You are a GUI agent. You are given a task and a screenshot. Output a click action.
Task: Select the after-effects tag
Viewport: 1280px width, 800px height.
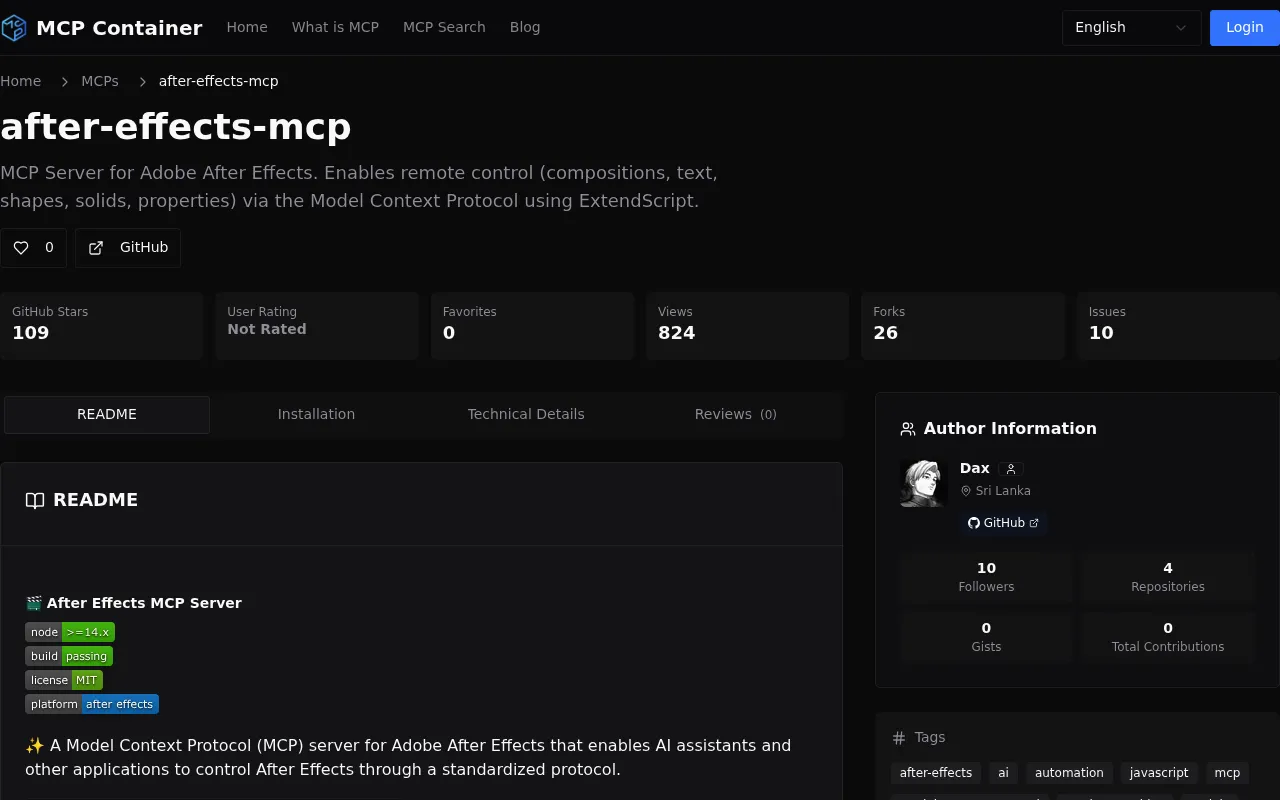pos(936,773)
